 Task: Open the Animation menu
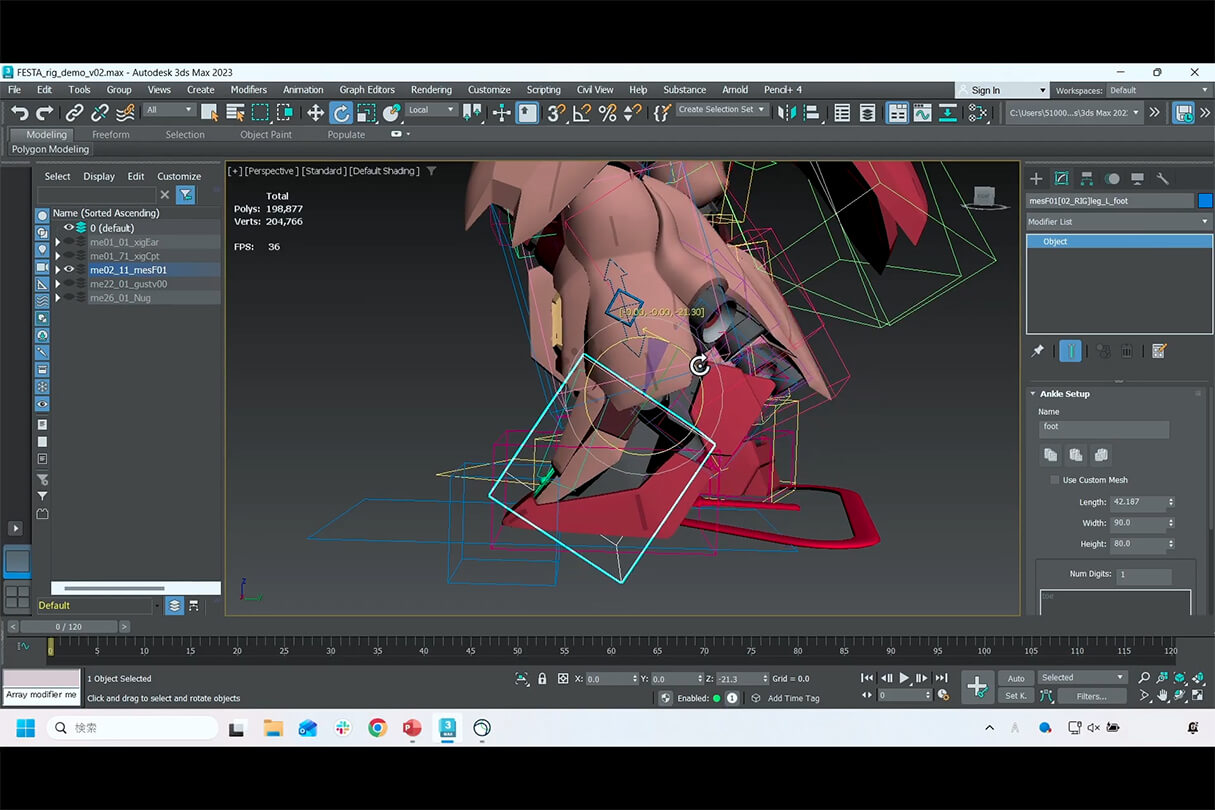tap(303, 90)
